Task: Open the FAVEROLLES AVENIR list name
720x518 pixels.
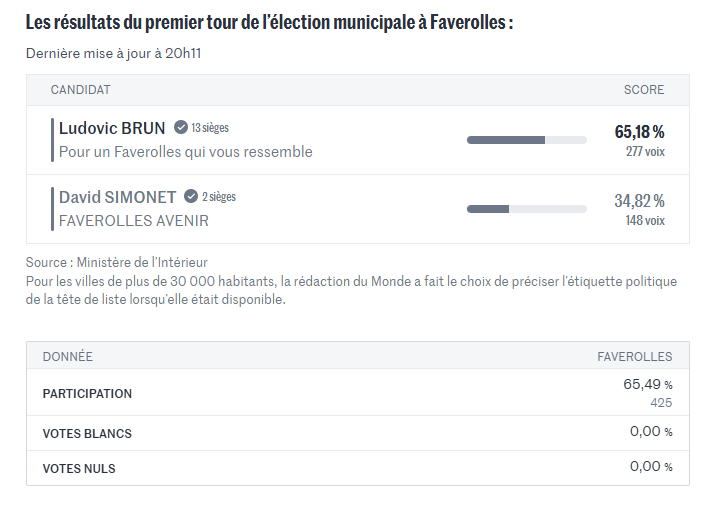Action: (134, 221)
